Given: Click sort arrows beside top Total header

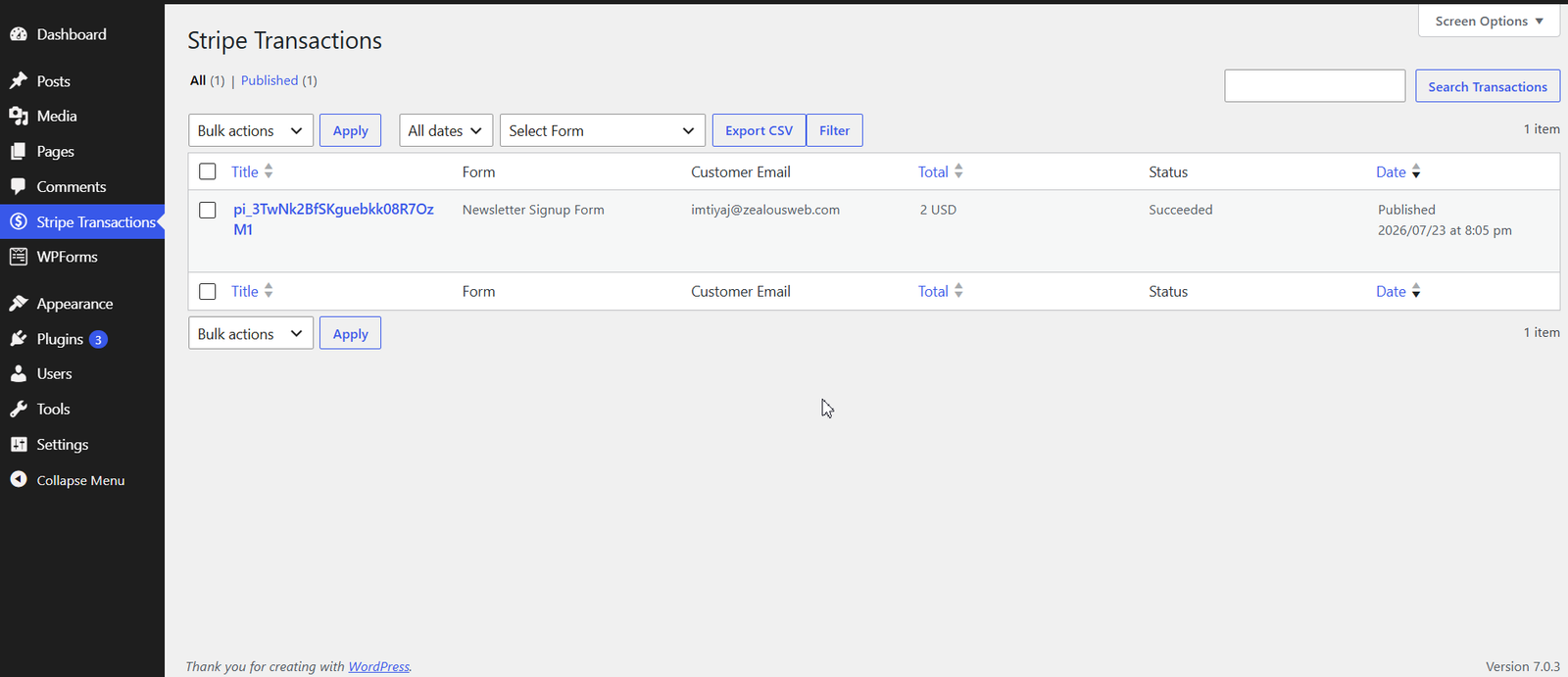Looking at the screenshot, I should pyautogui.click(x=958, y=171).
